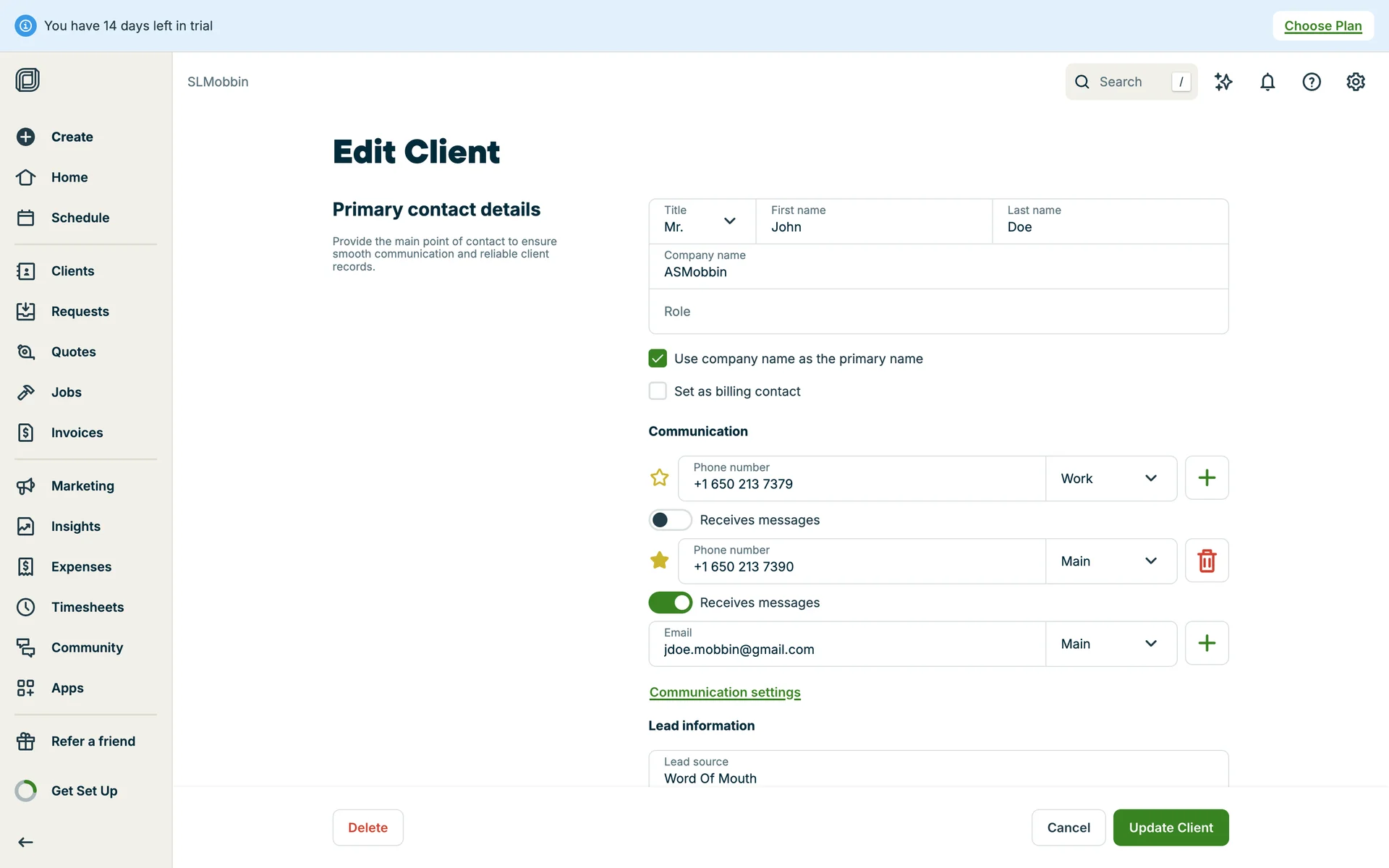This screenshot has width=1389, height=868.
Task: Go to Invoices in the sidebar
Action: (77, 433)
